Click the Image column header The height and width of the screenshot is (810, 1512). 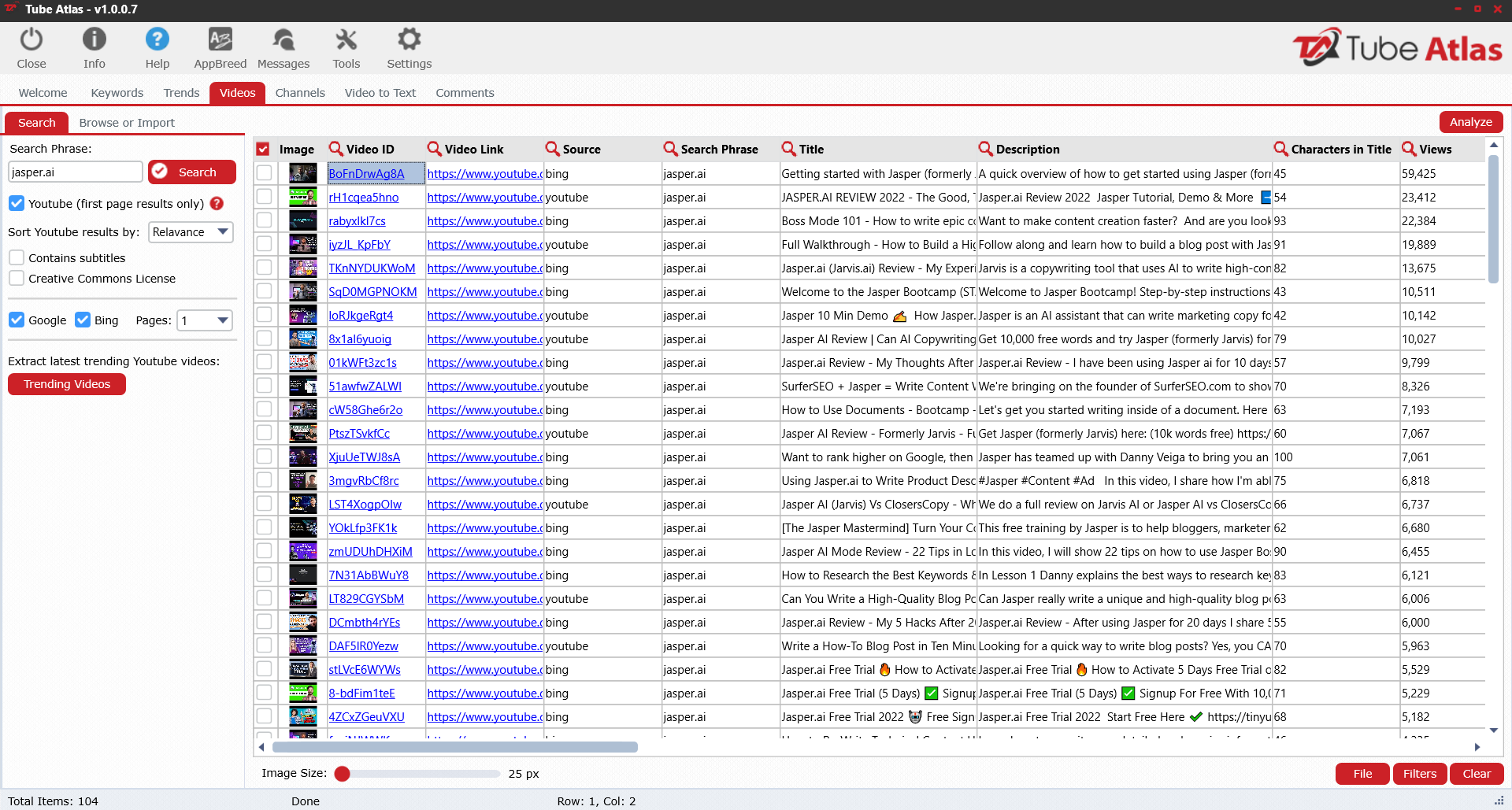pos(297,149)
